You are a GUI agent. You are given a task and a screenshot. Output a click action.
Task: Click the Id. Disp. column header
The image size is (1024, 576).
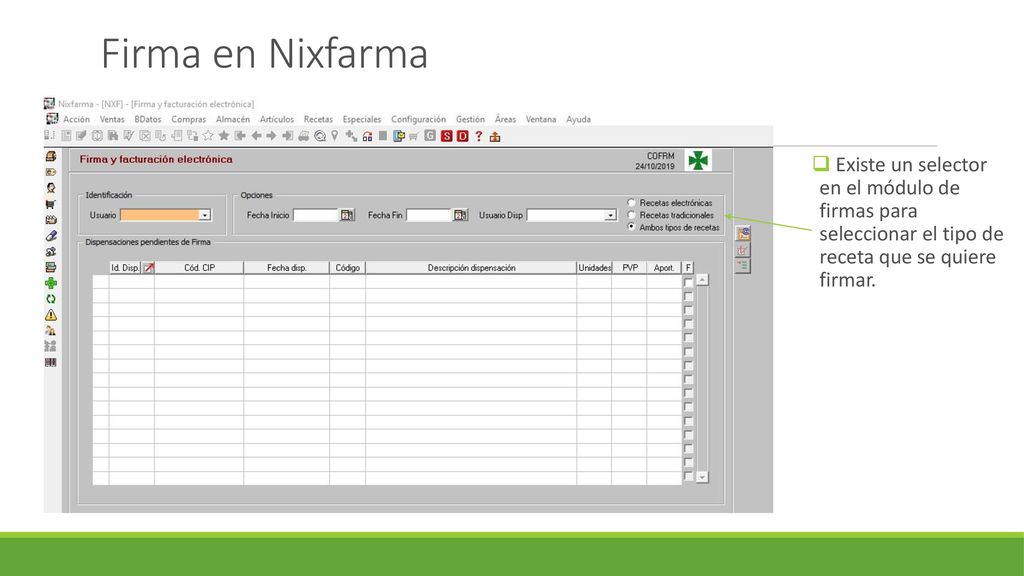[x=125, y=268]
